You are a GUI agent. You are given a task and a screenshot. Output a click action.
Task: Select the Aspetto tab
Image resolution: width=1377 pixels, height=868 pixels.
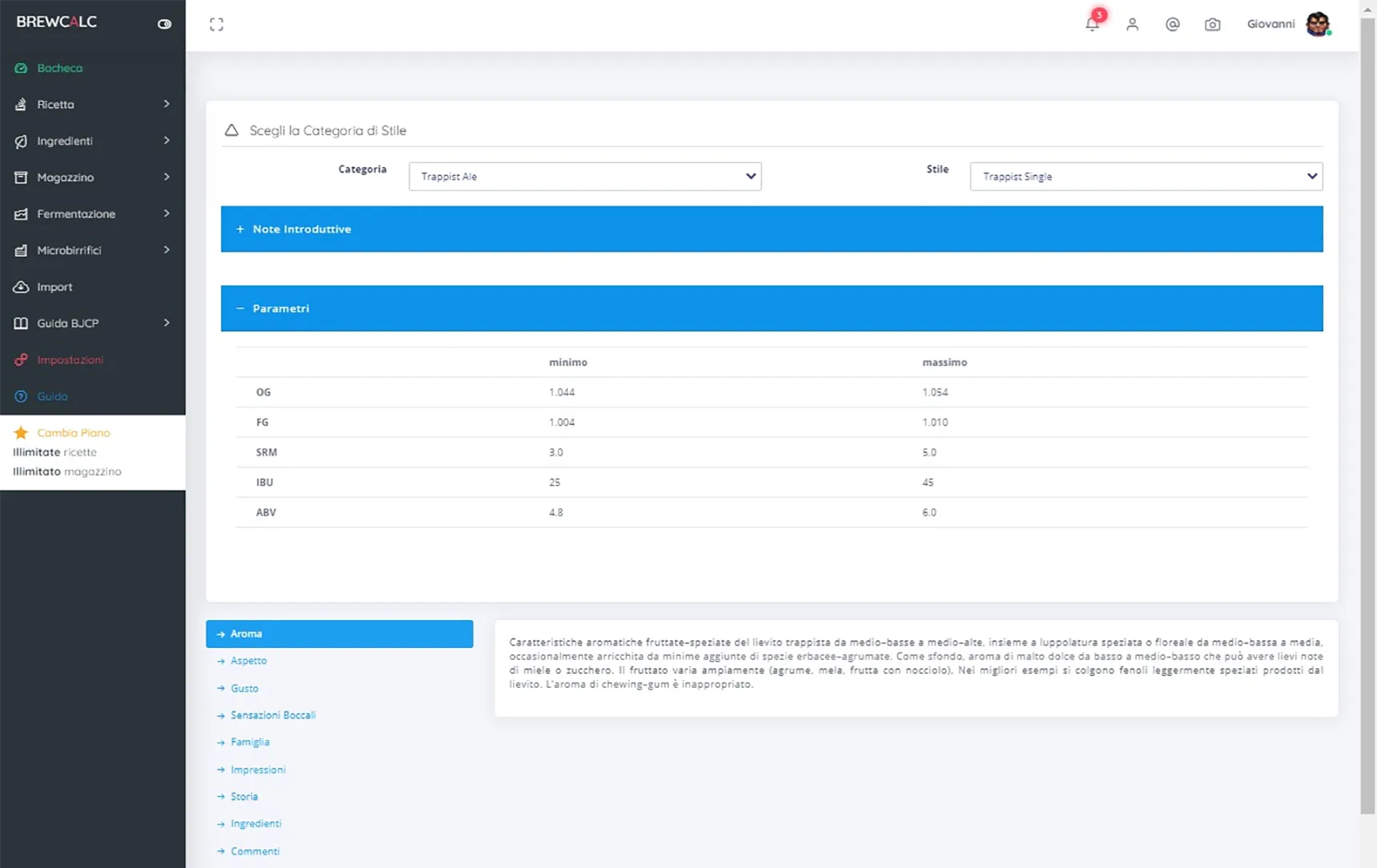[x=248, y=661]
